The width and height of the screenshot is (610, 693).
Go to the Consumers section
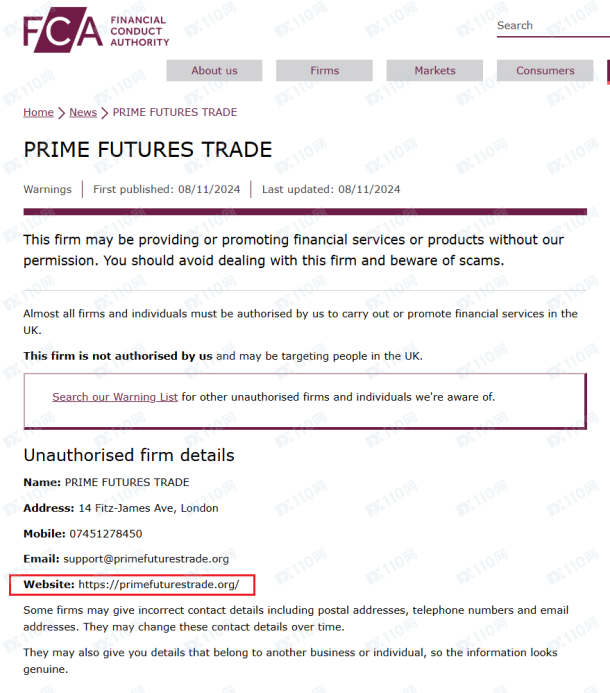click(545, 71)
